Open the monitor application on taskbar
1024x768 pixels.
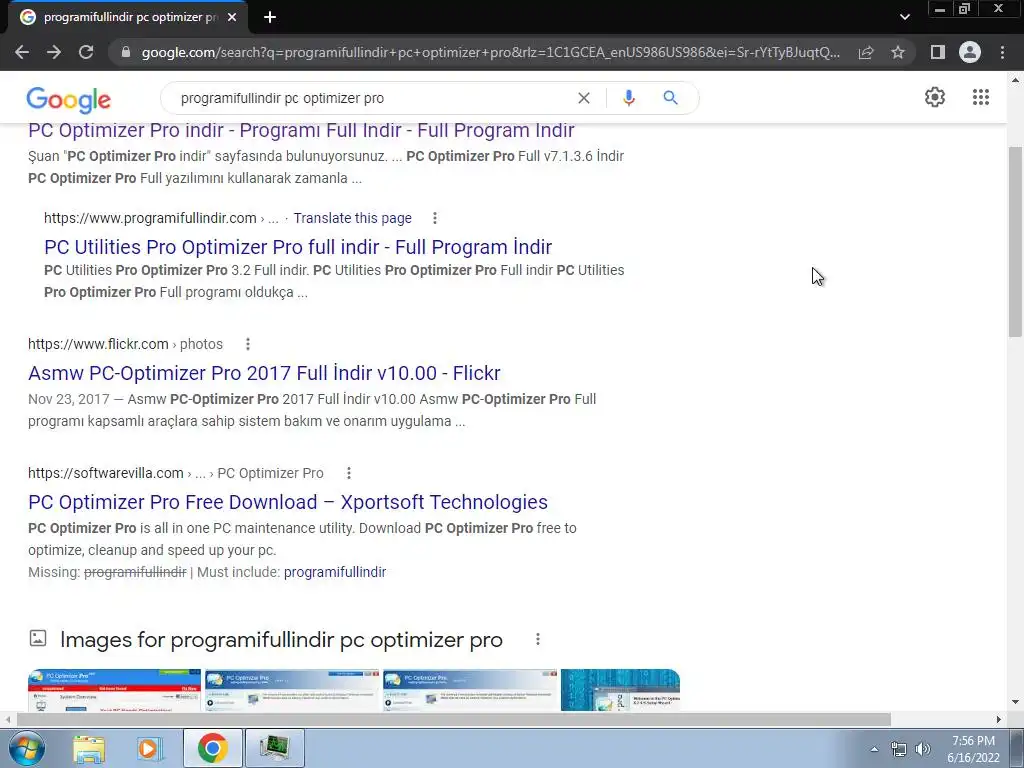point(274,748)
